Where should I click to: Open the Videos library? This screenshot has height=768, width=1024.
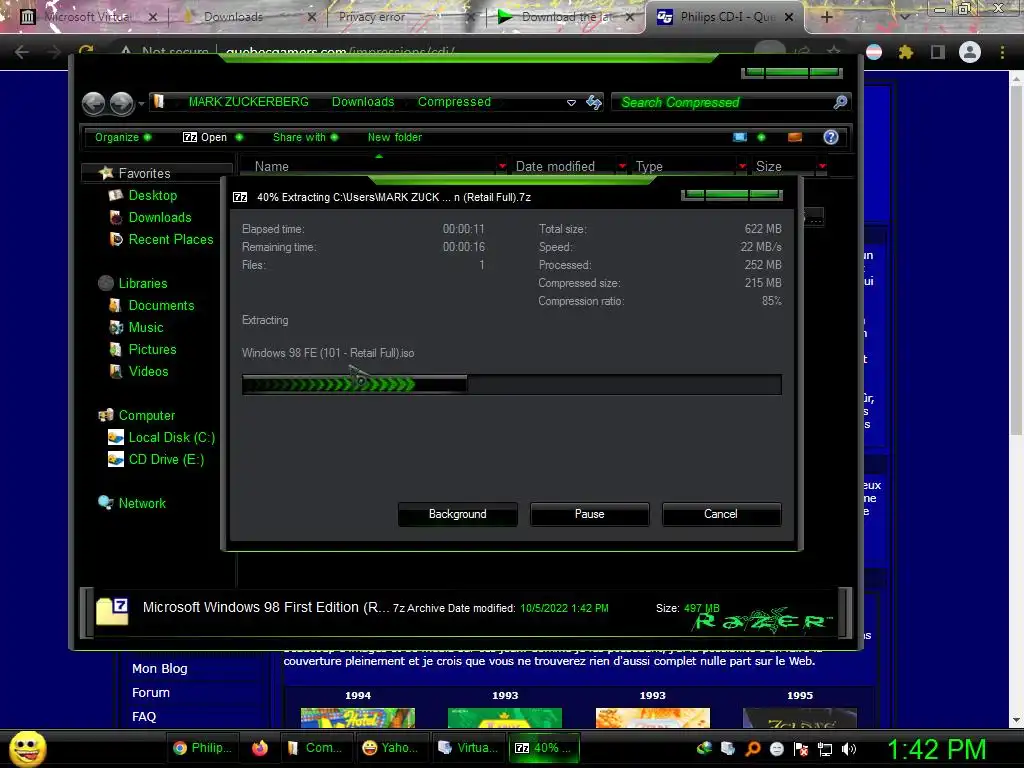pos(148,372)
